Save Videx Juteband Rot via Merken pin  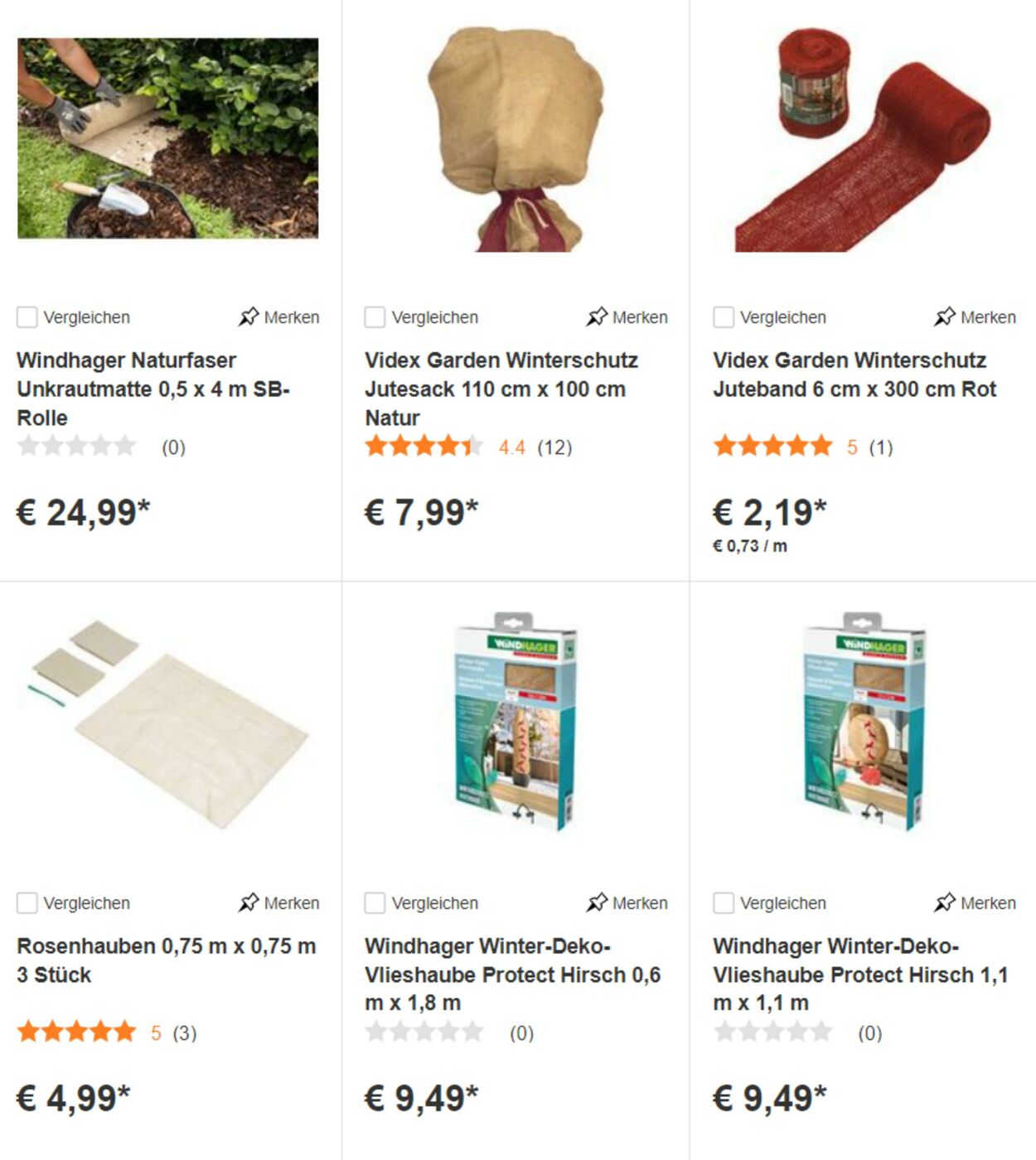(975, 317)
